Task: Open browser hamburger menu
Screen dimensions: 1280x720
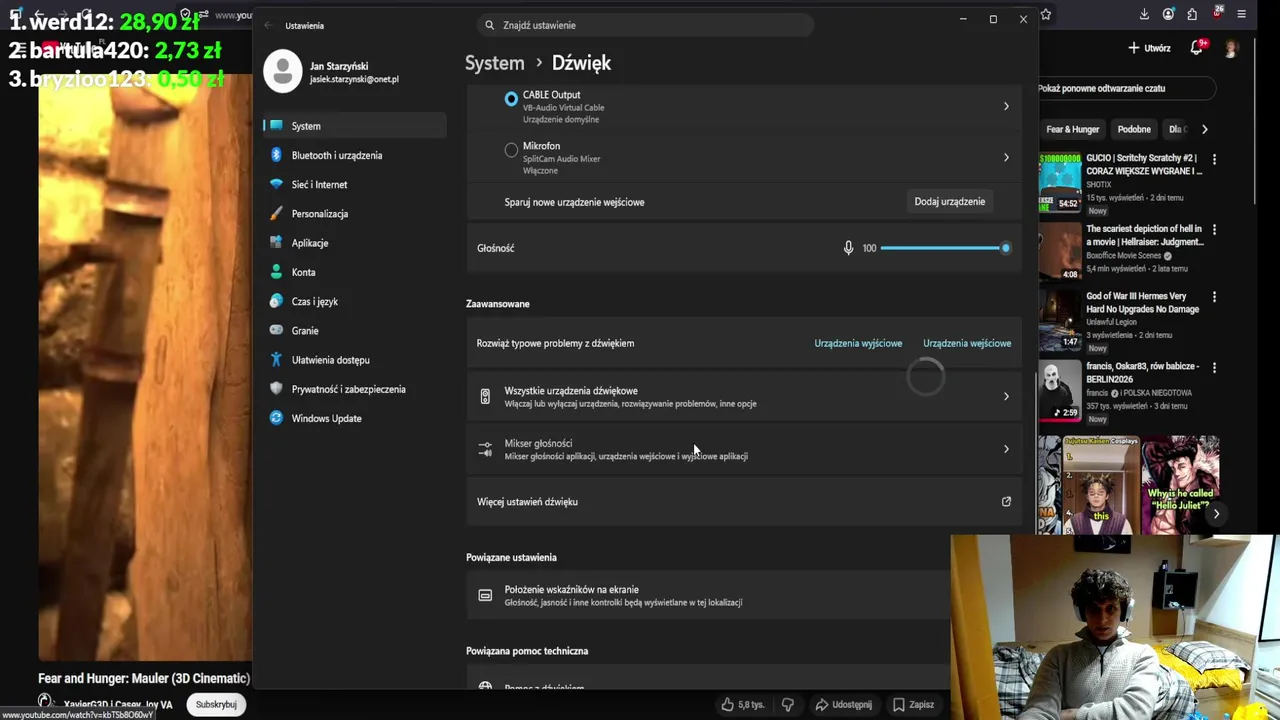Action: click(1242, 15)
